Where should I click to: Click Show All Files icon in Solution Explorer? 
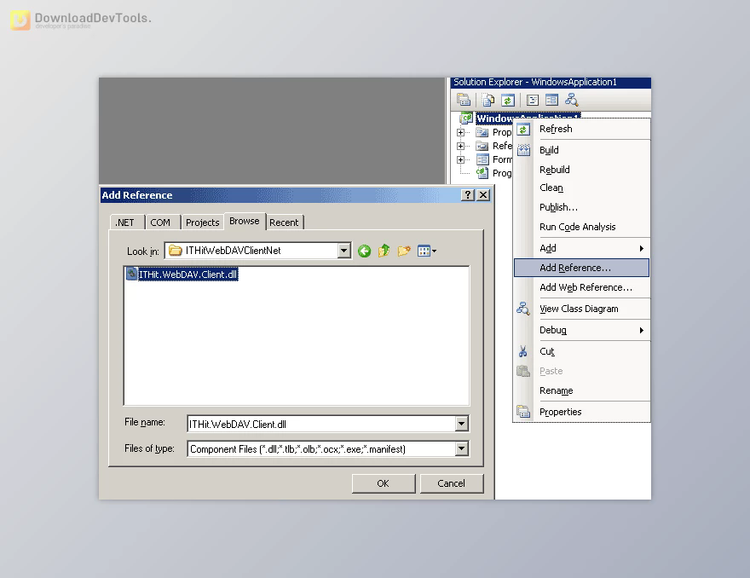click(488, 100)
